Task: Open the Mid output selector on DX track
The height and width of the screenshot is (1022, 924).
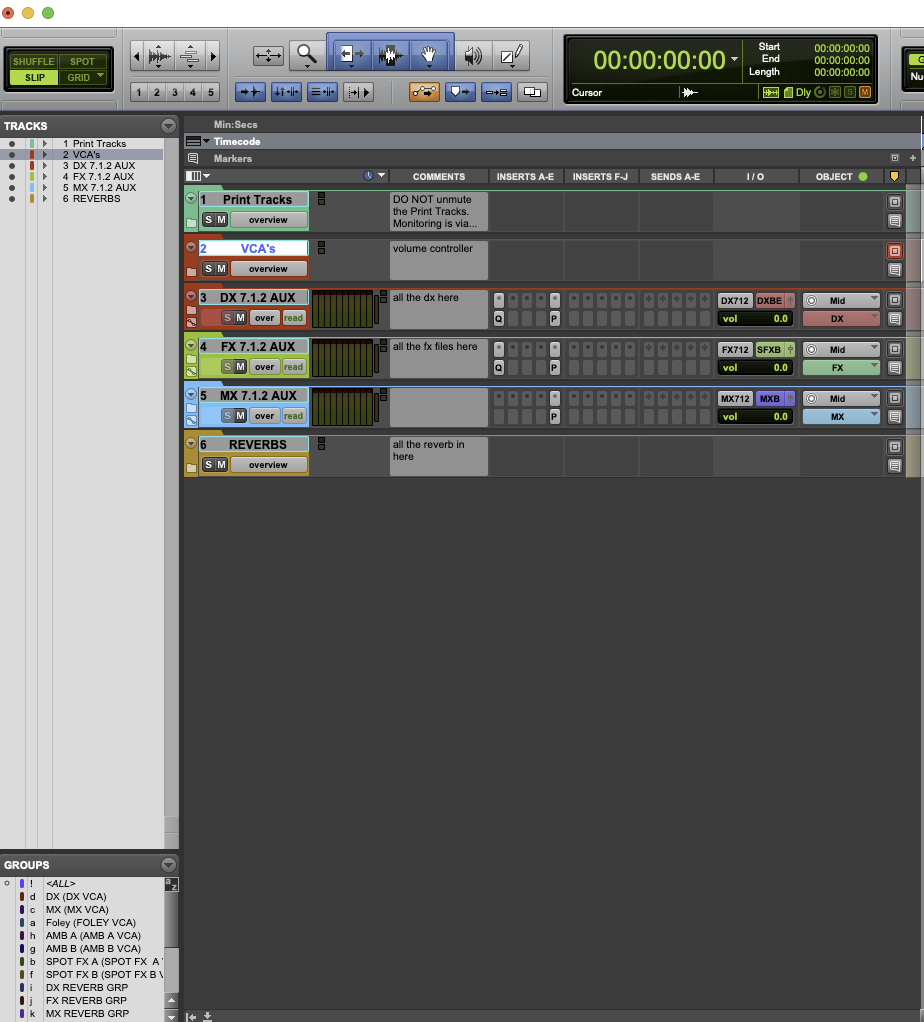Action: [840, 299]
